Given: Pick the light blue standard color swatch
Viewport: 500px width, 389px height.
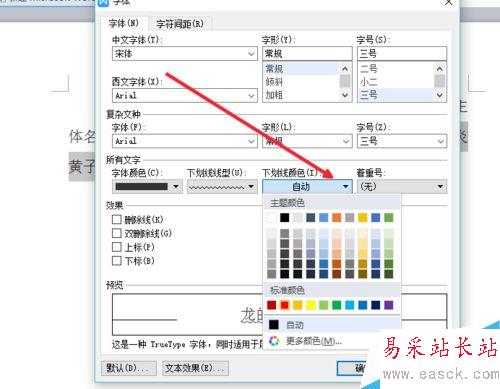Looking at the screenshot, I should point(350,305).
